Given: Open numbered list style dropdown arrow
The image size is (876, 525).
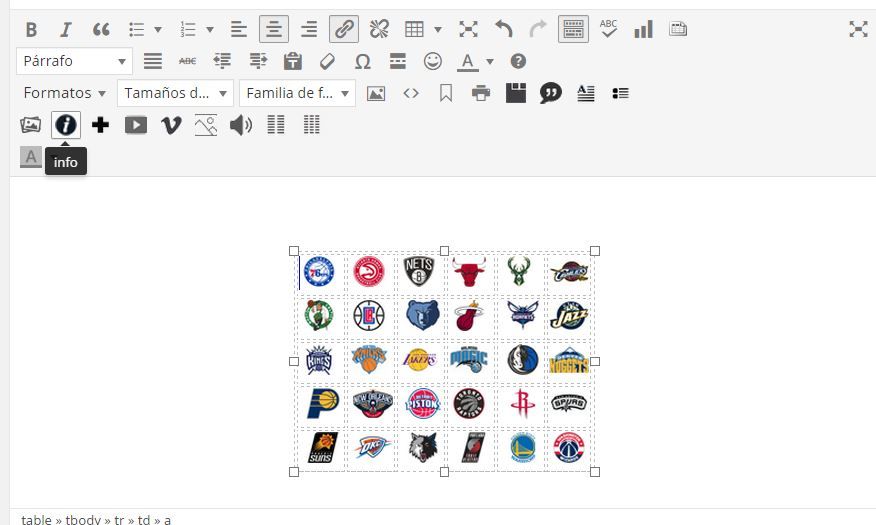Looking at the screenshot, I should pos(210,30).
